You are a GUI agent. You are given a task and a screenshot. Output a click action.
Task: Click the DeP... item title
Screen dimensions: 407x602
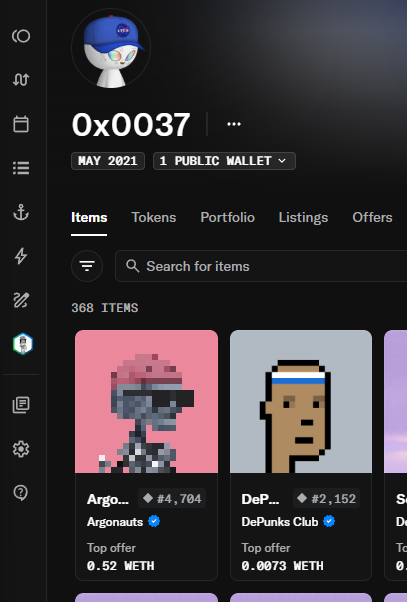tap(260, 499)
